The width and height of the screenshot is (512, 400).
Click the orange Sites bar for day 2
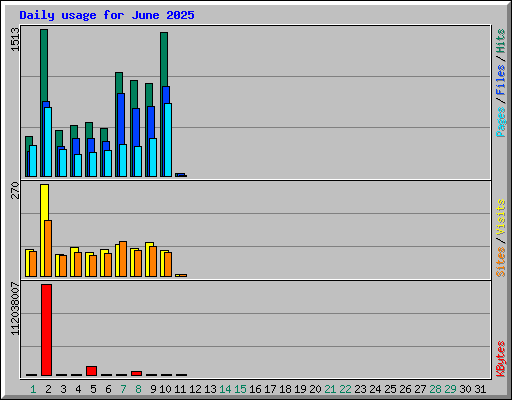pos(48,248)
